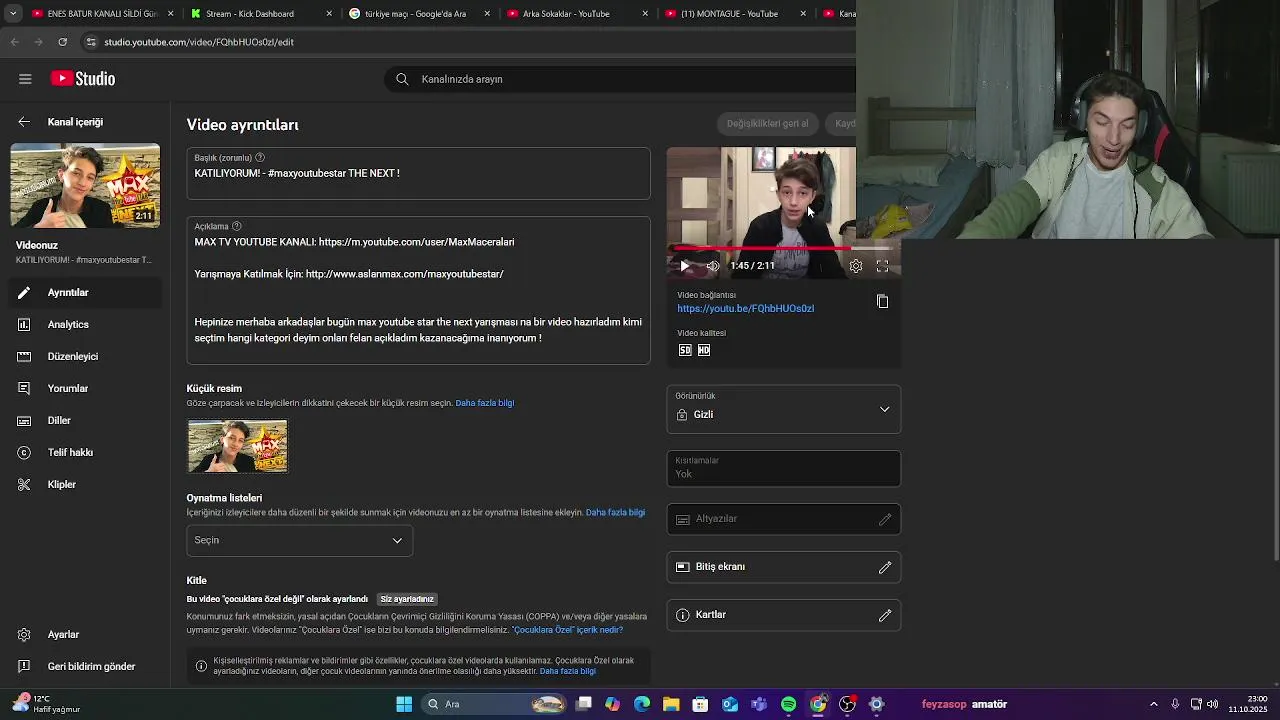Click the HD quality badge
Screen dimensions: 1280x720
[x=704, y=350]
